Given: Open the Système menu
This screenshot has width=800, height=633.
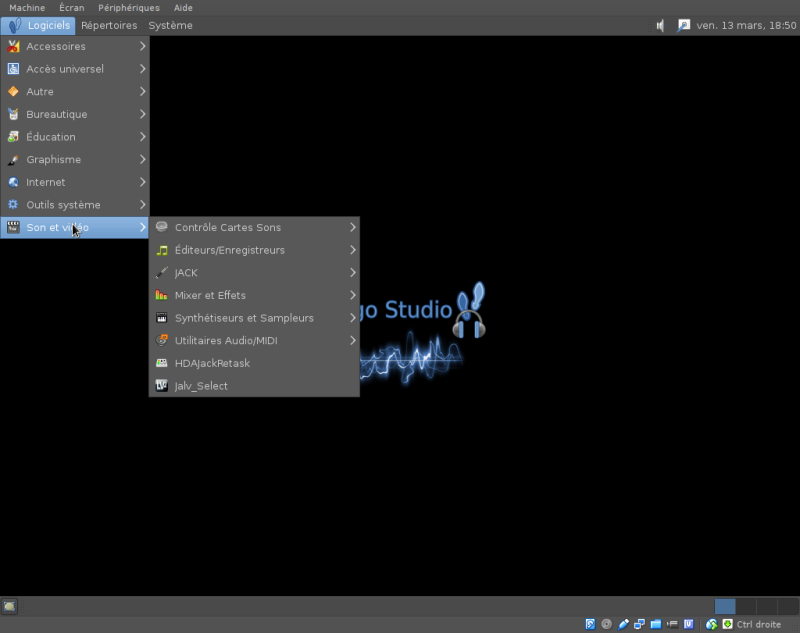Looking at the screenshot, I should click(x=170, y=26).
